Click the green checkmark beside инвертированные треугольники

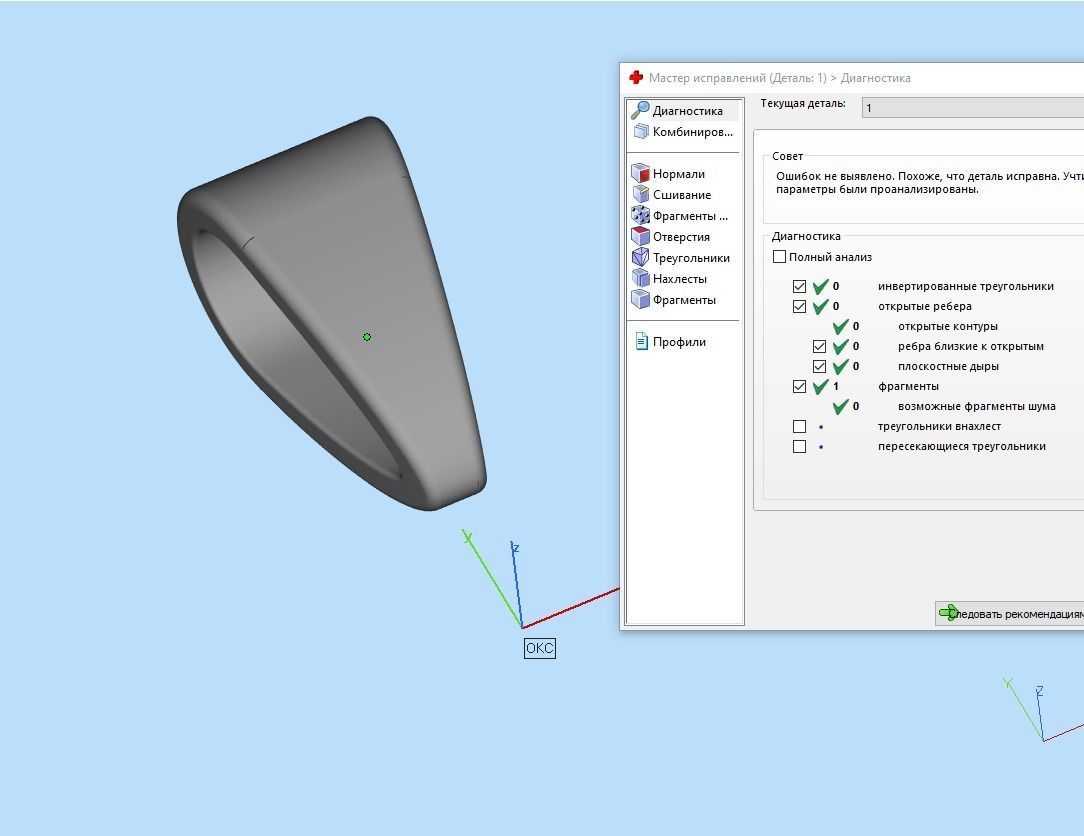tap(821, 286)
